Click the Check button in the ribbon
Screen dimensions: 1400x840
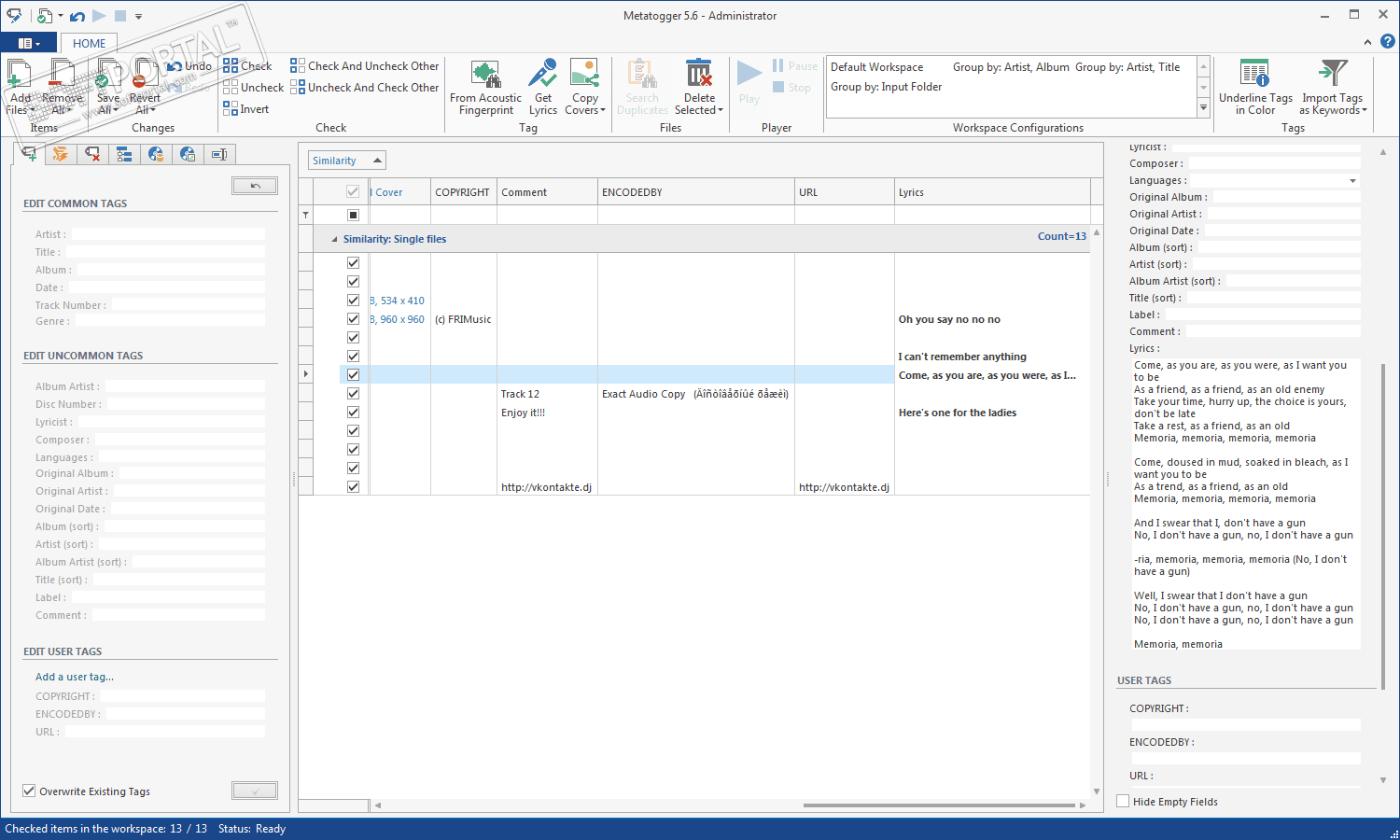(247, 66)
